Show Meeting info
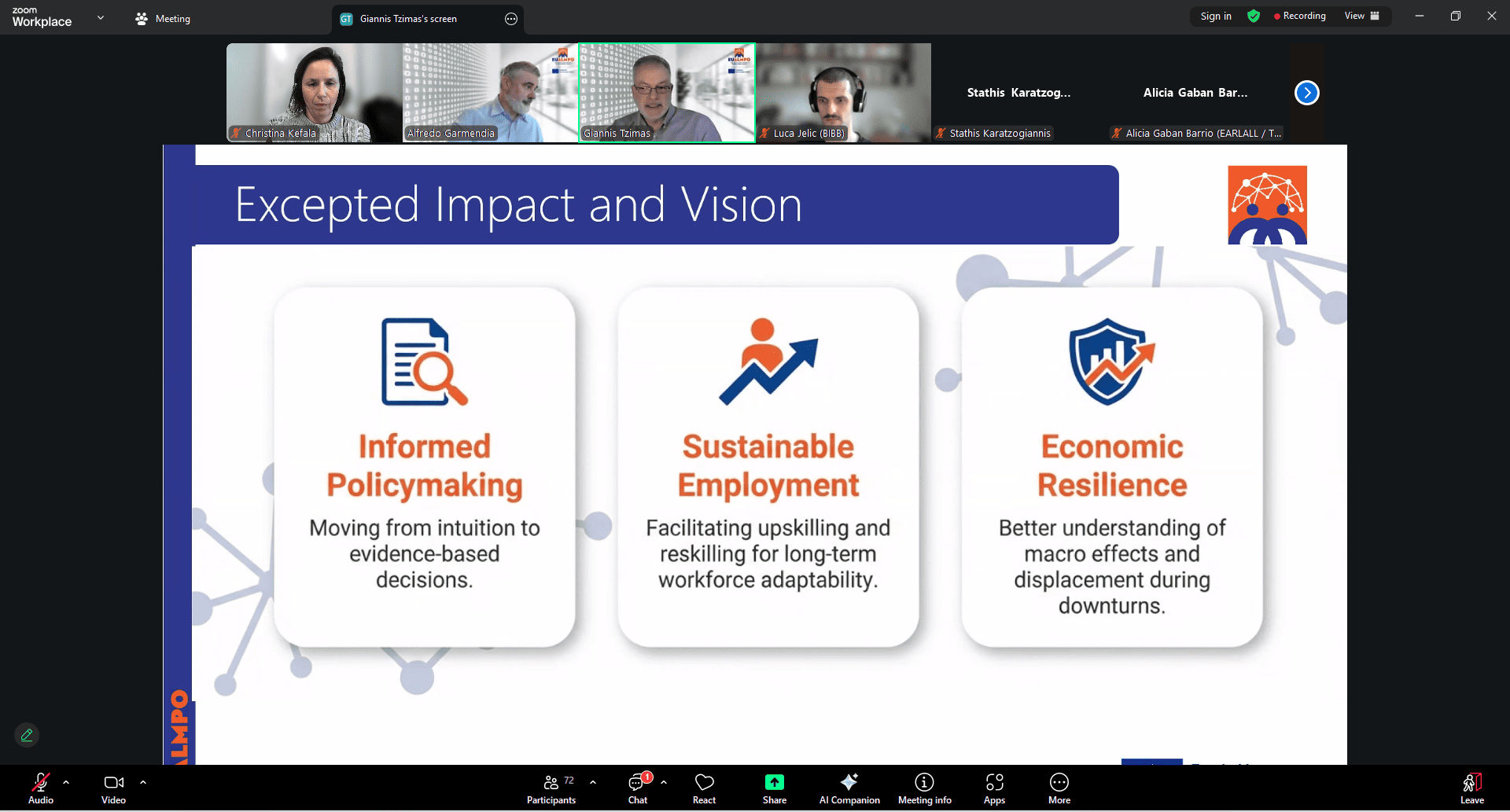 (924, 788)
